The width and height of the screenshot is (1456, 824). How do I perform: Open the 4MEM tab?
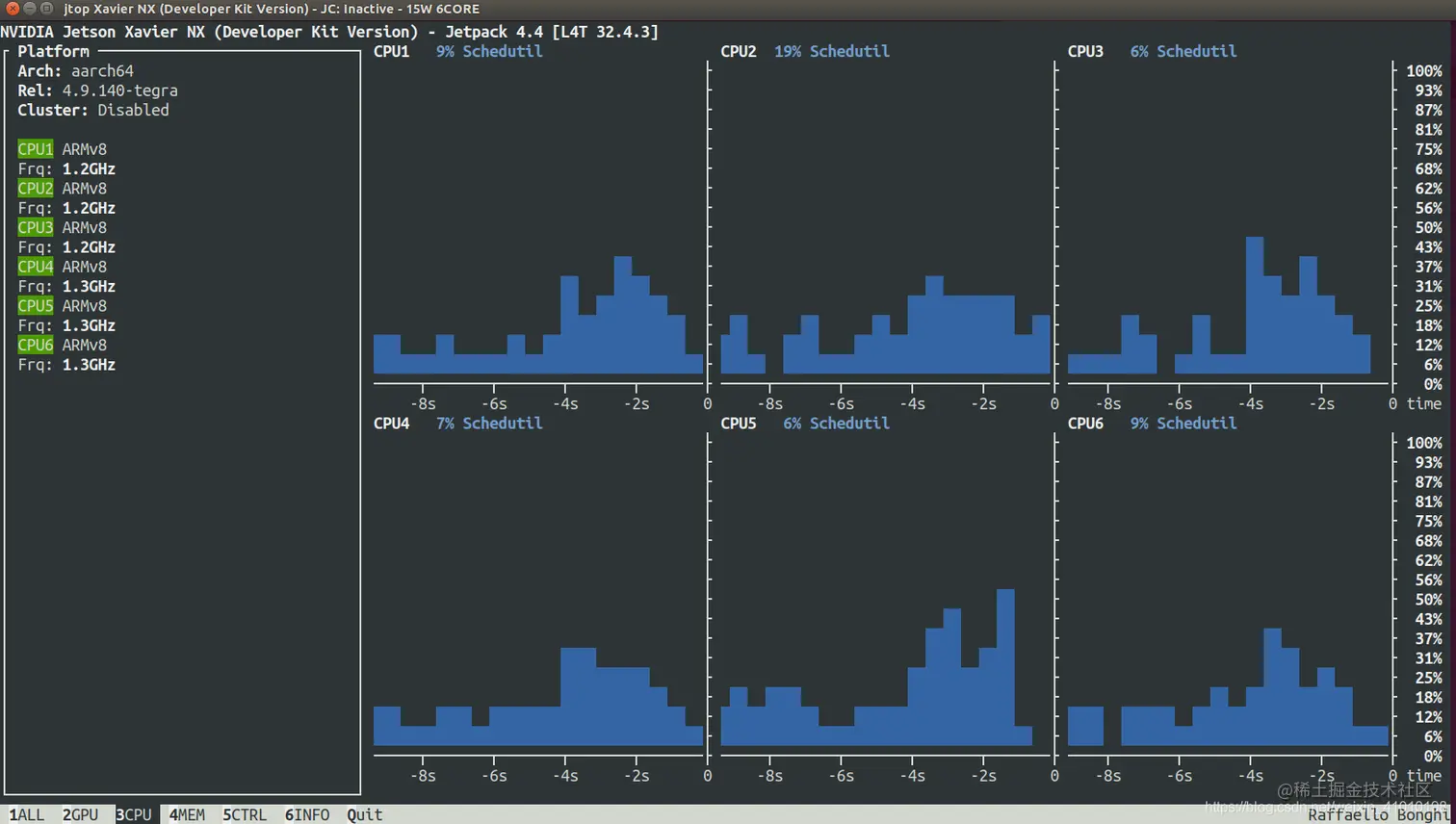[x=187, y=814]
